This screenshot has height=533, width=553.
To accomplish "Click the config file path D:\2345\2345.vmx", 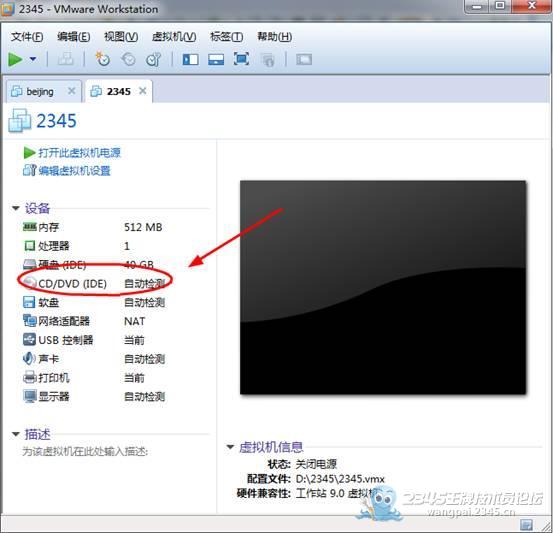I will pos(340,479).
